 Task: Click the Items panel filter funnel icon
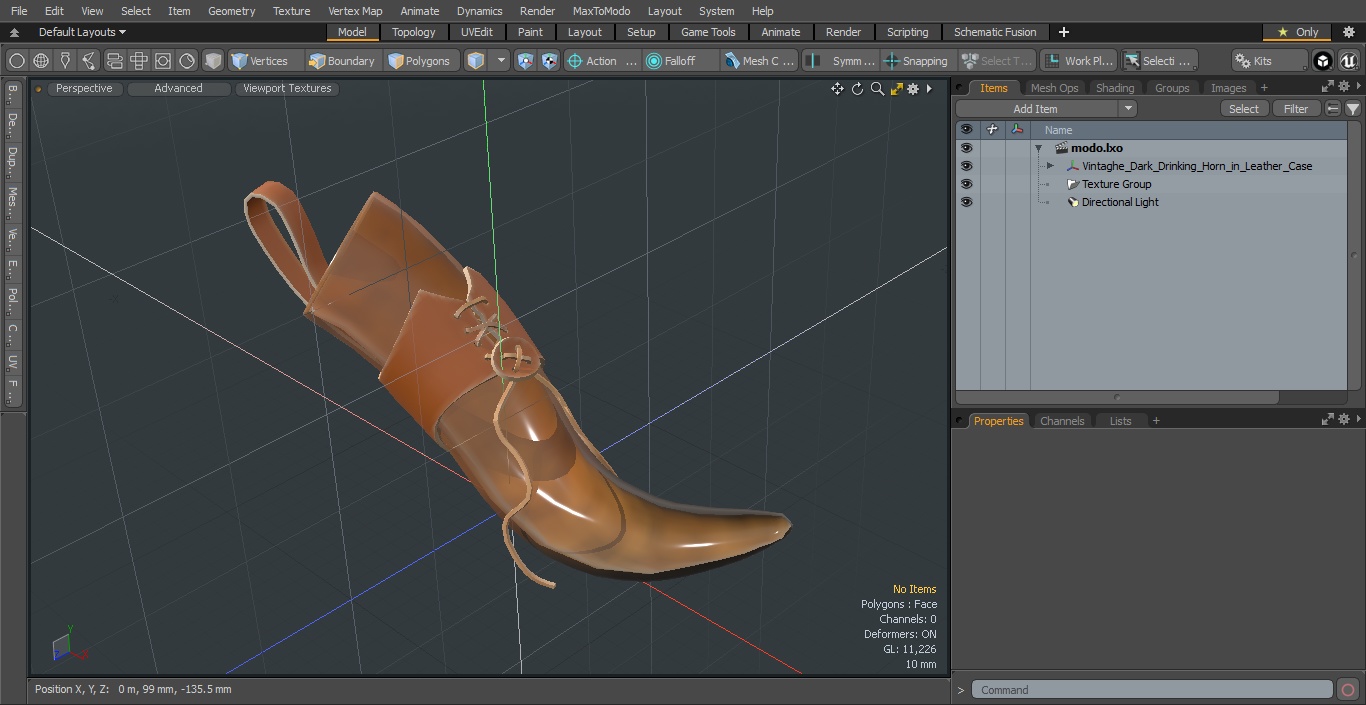tap(1353, 109)
